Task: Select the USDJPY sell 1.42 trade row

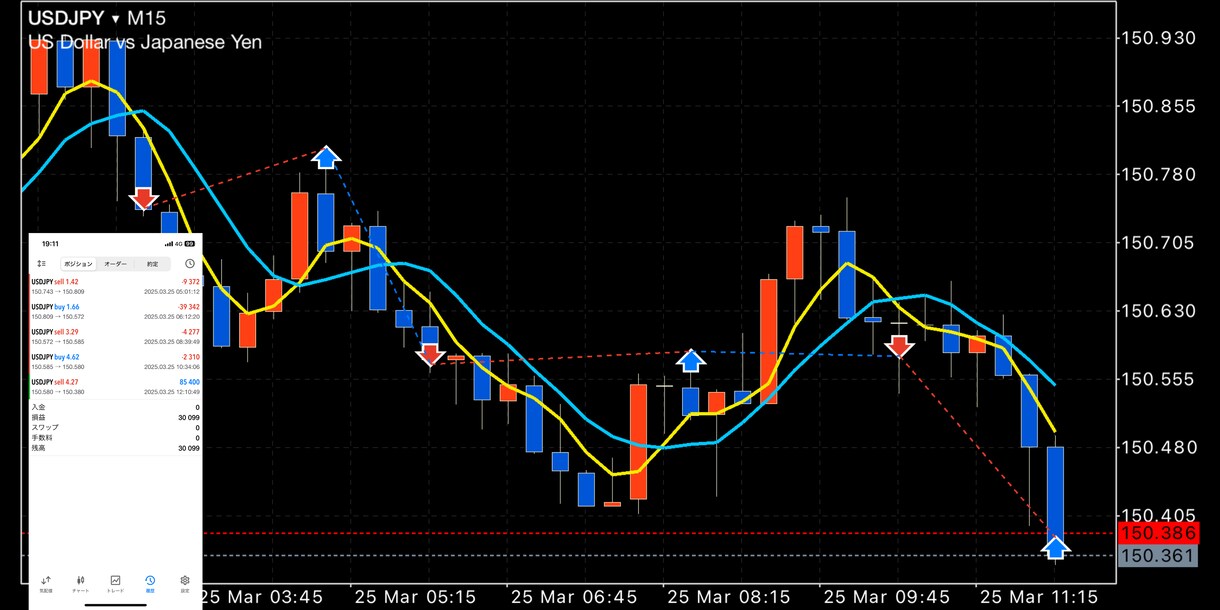Action: [x=115, y=287]
